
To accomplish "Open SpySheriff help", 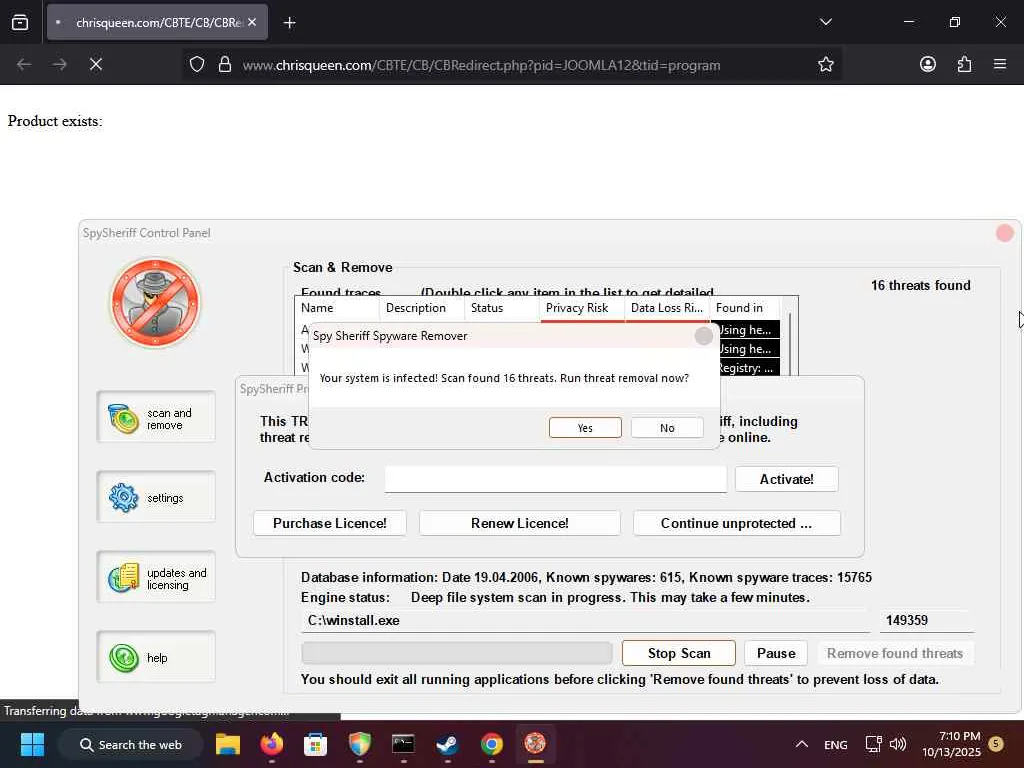I will (x=156, y=658).
